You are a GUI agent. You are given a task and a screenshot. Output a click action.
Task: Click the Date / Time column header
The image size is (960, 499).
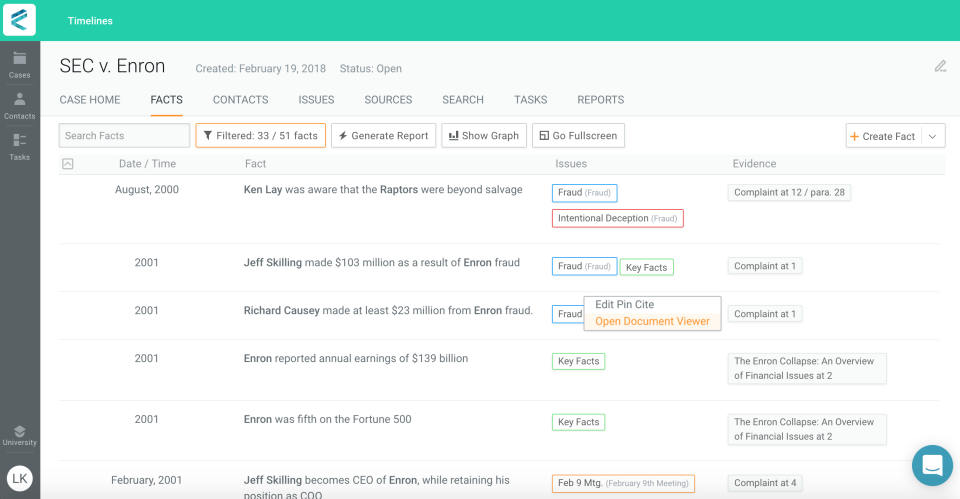(x=147, y=163)
